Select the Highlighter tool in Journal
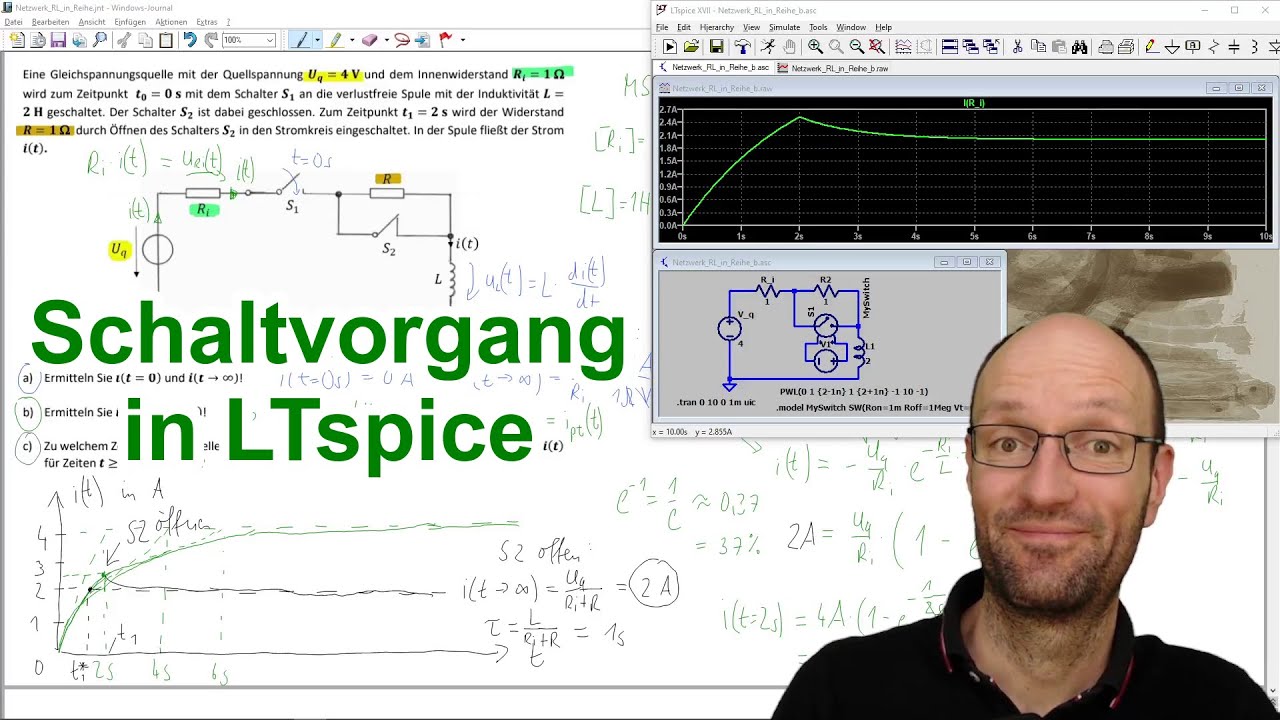The width and height of the screenshot is (1280, 720). click(x=336, y=40)
